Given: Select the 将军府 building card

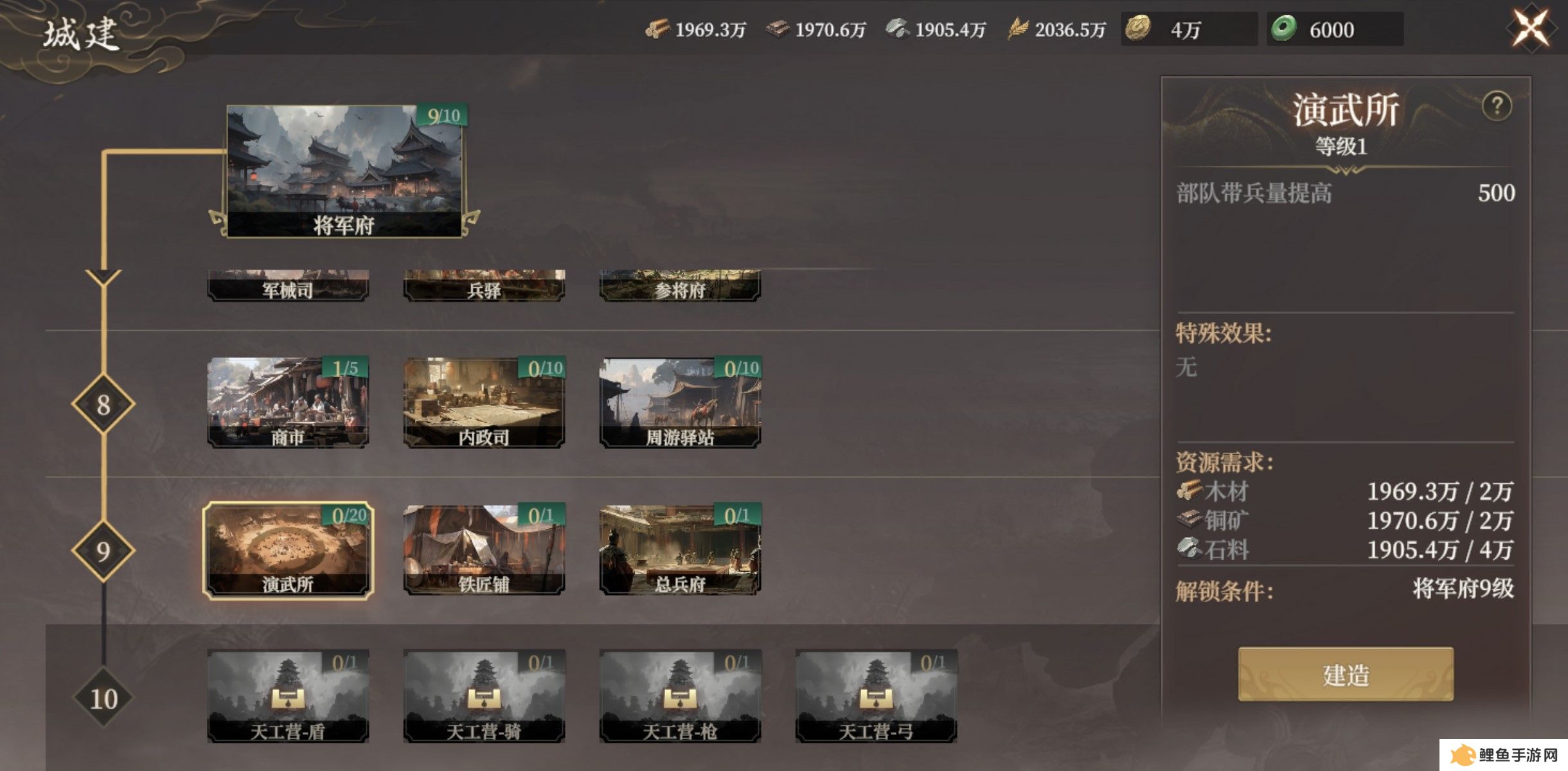Looking at the screenshot, I should click(344, 172).
